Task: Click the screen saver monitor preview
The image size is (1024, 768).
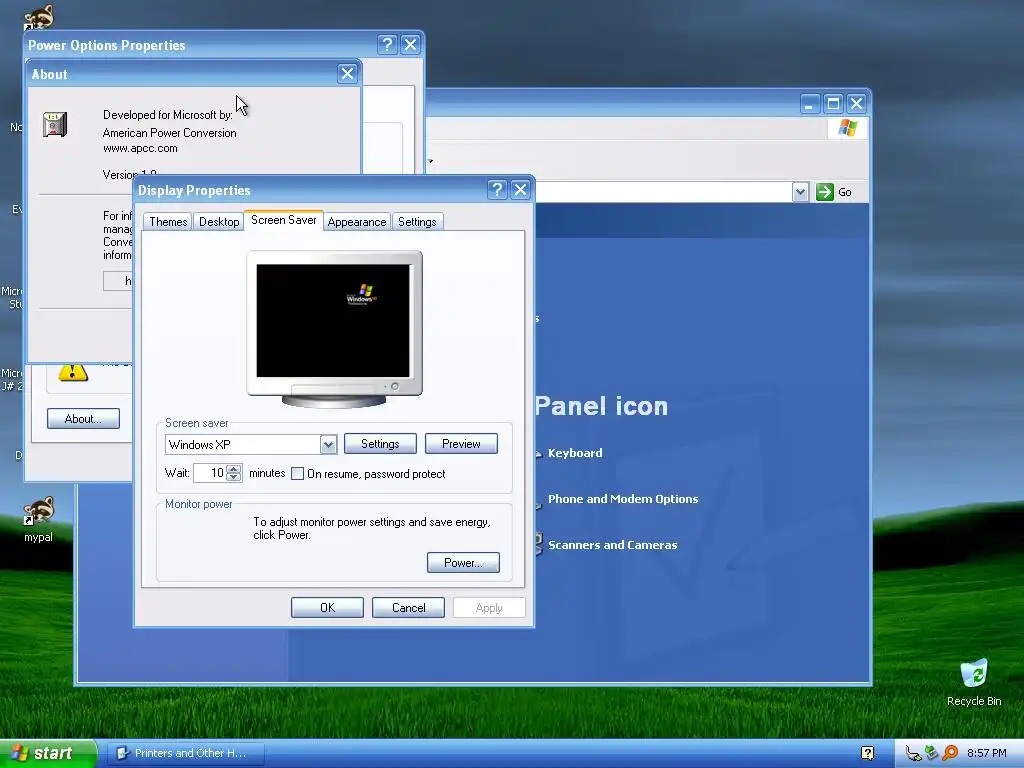Action: click(334, 328)
